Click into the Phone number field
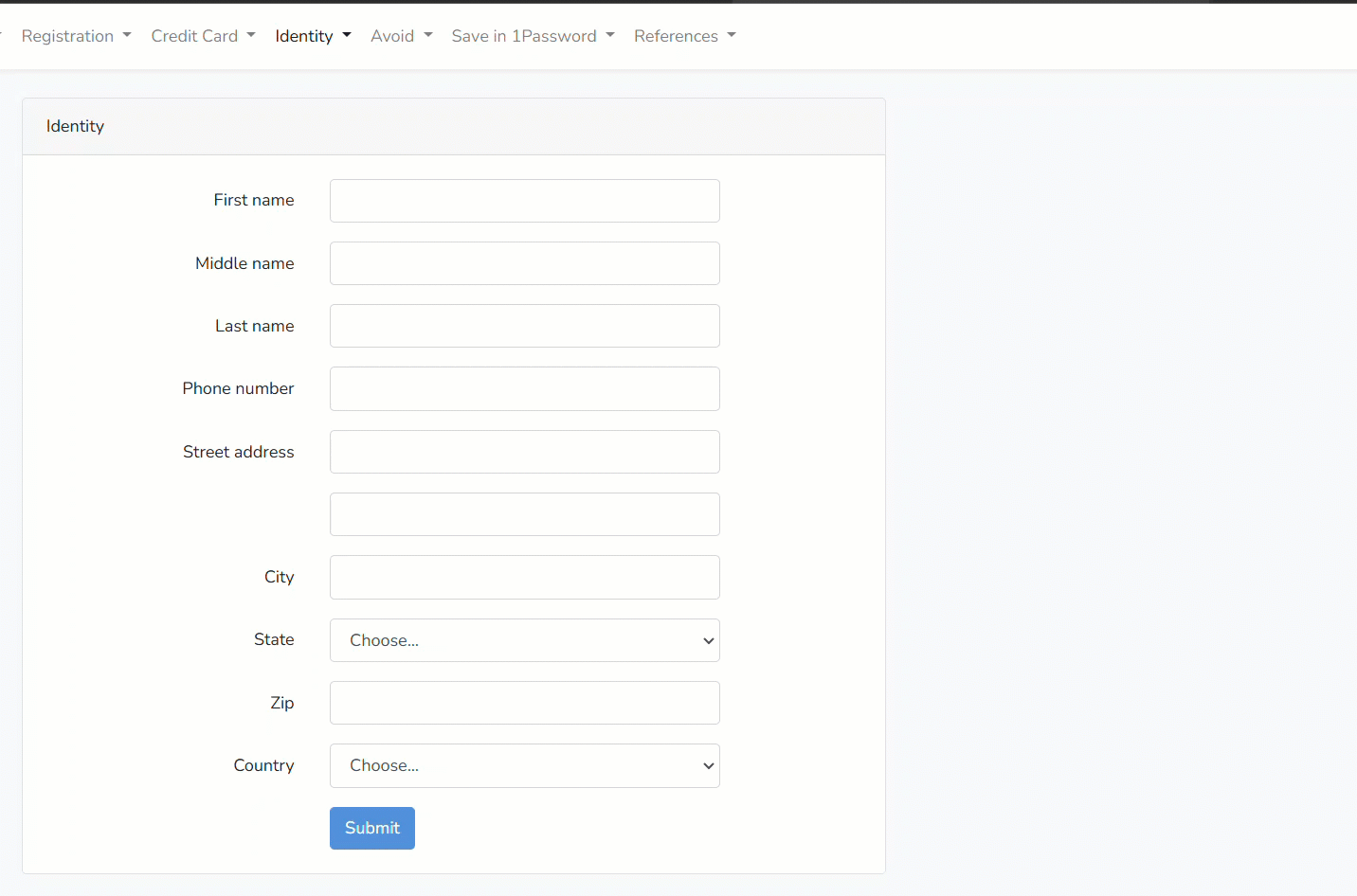Screen dimensions: 1357x896 524,388
